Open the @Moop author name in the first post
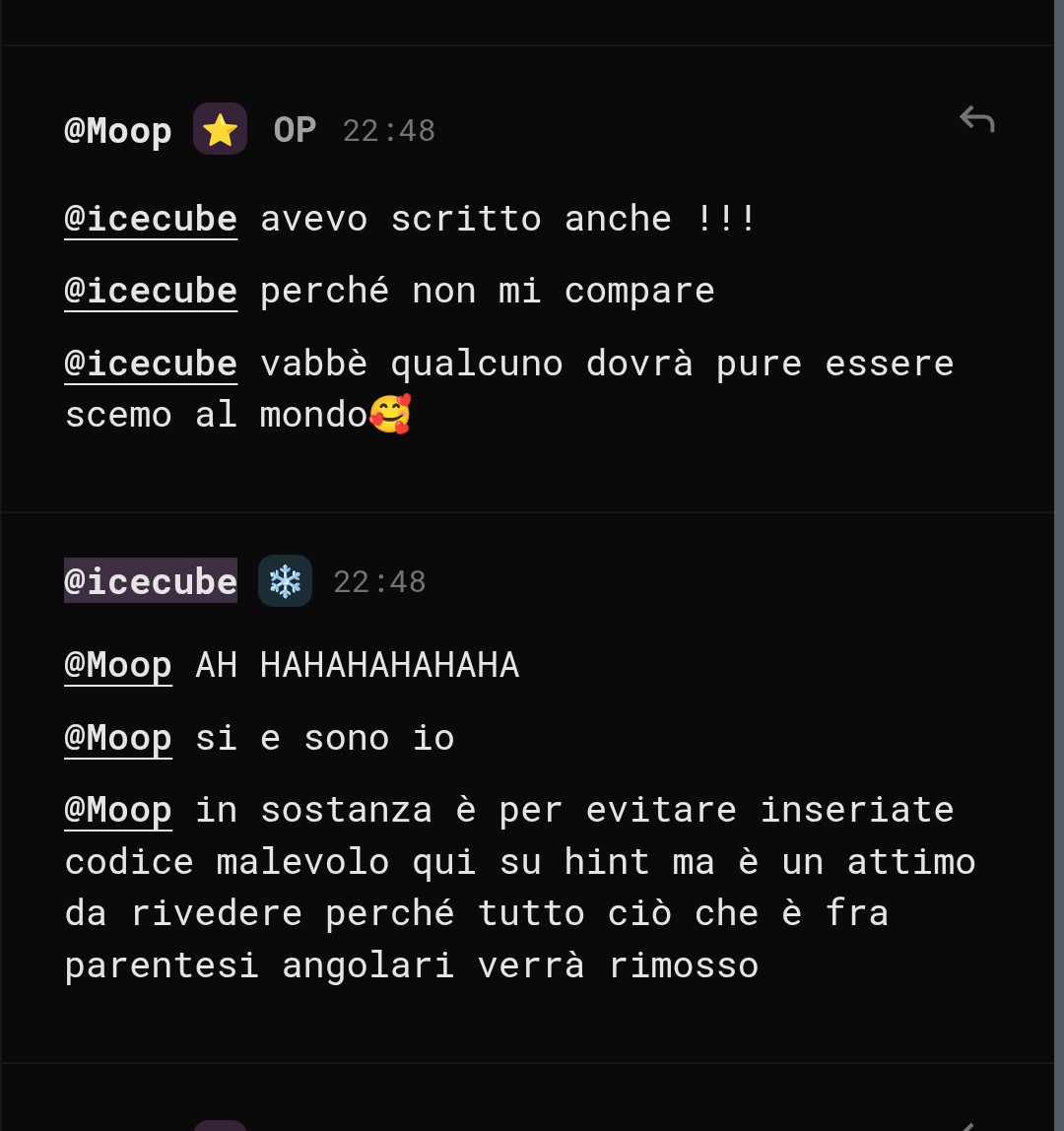The height and width of the screenshot is (1131, 1064). 118,131
